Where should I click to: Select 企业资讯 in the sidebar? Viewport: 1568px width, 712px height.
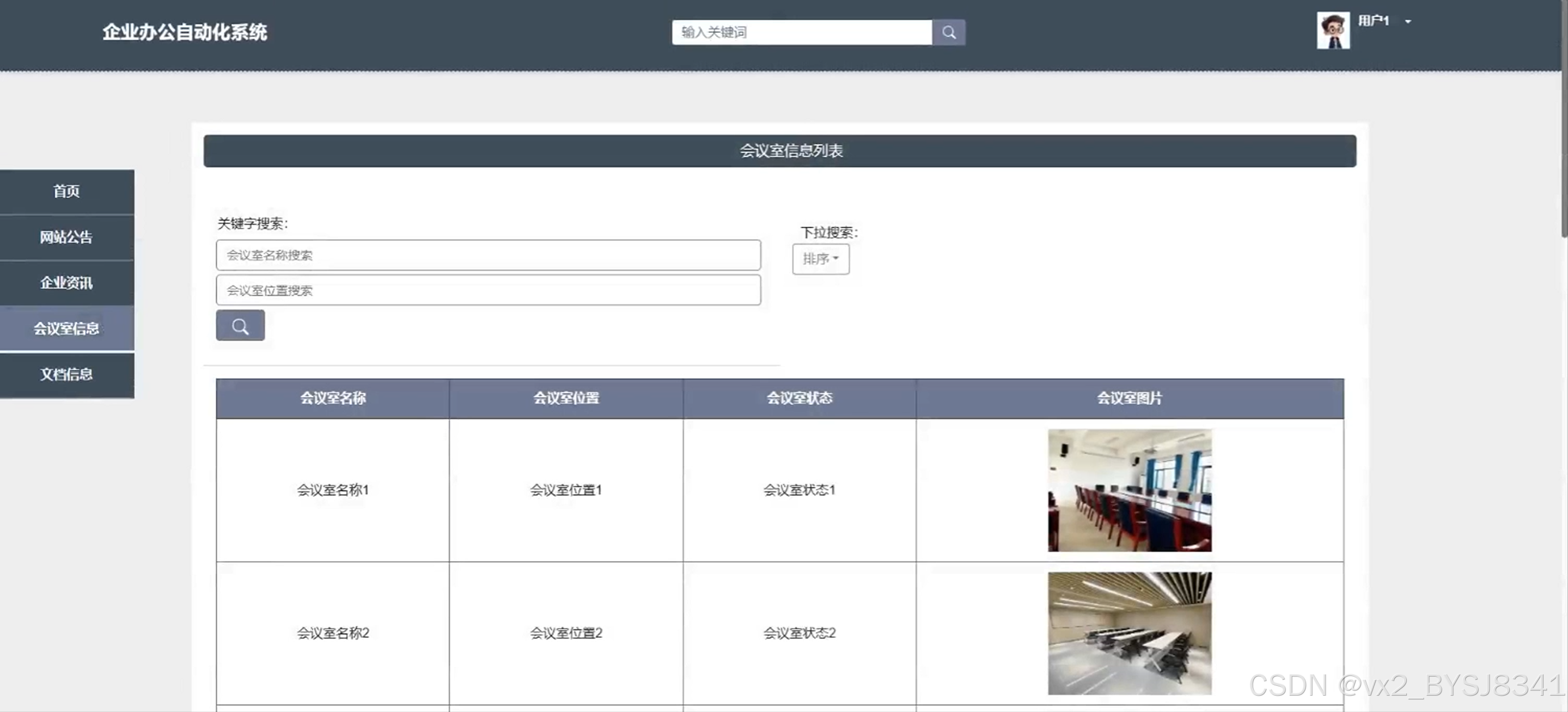click(x=66, y=283)
